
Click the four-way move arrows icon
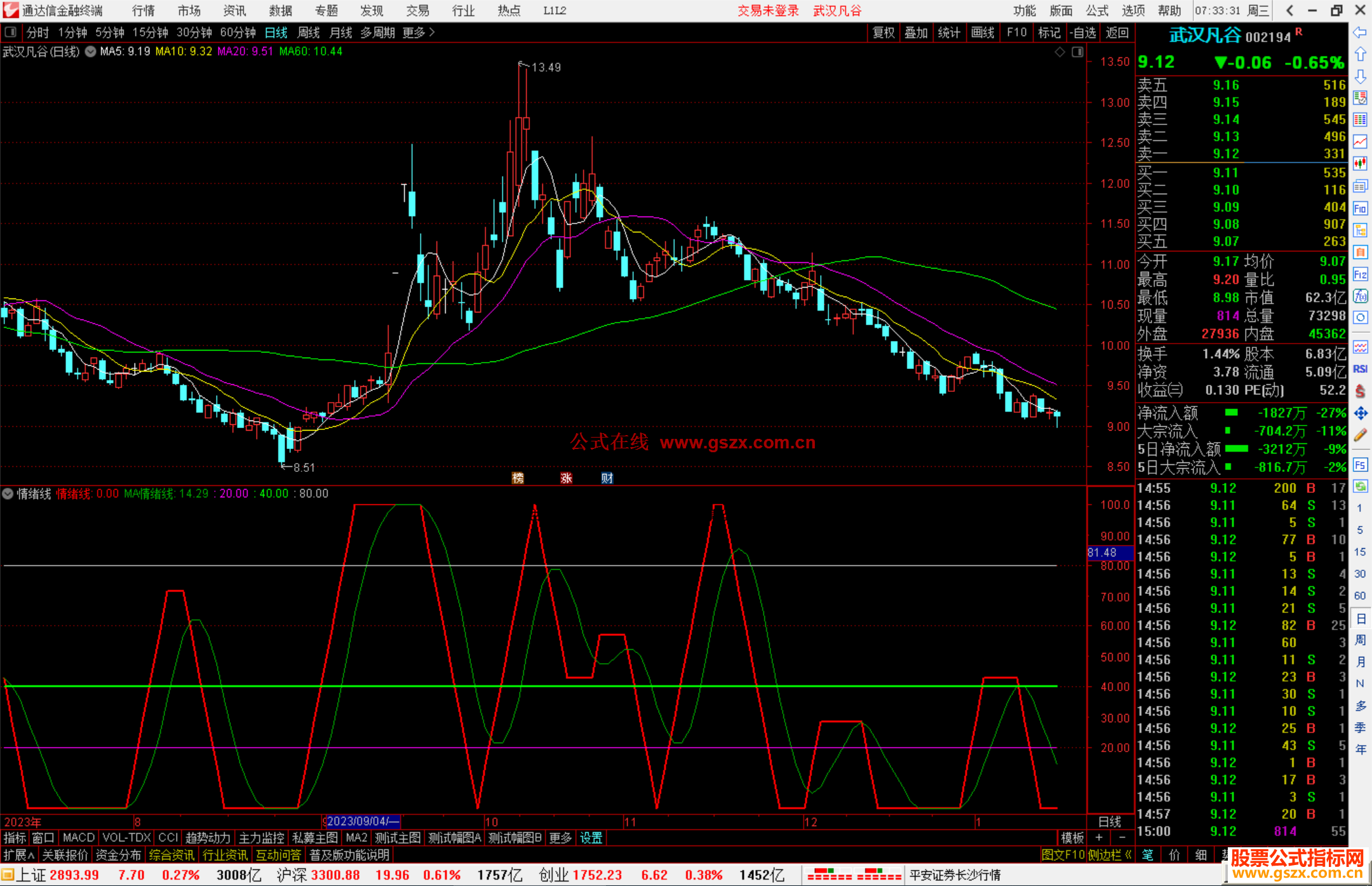1360,413
